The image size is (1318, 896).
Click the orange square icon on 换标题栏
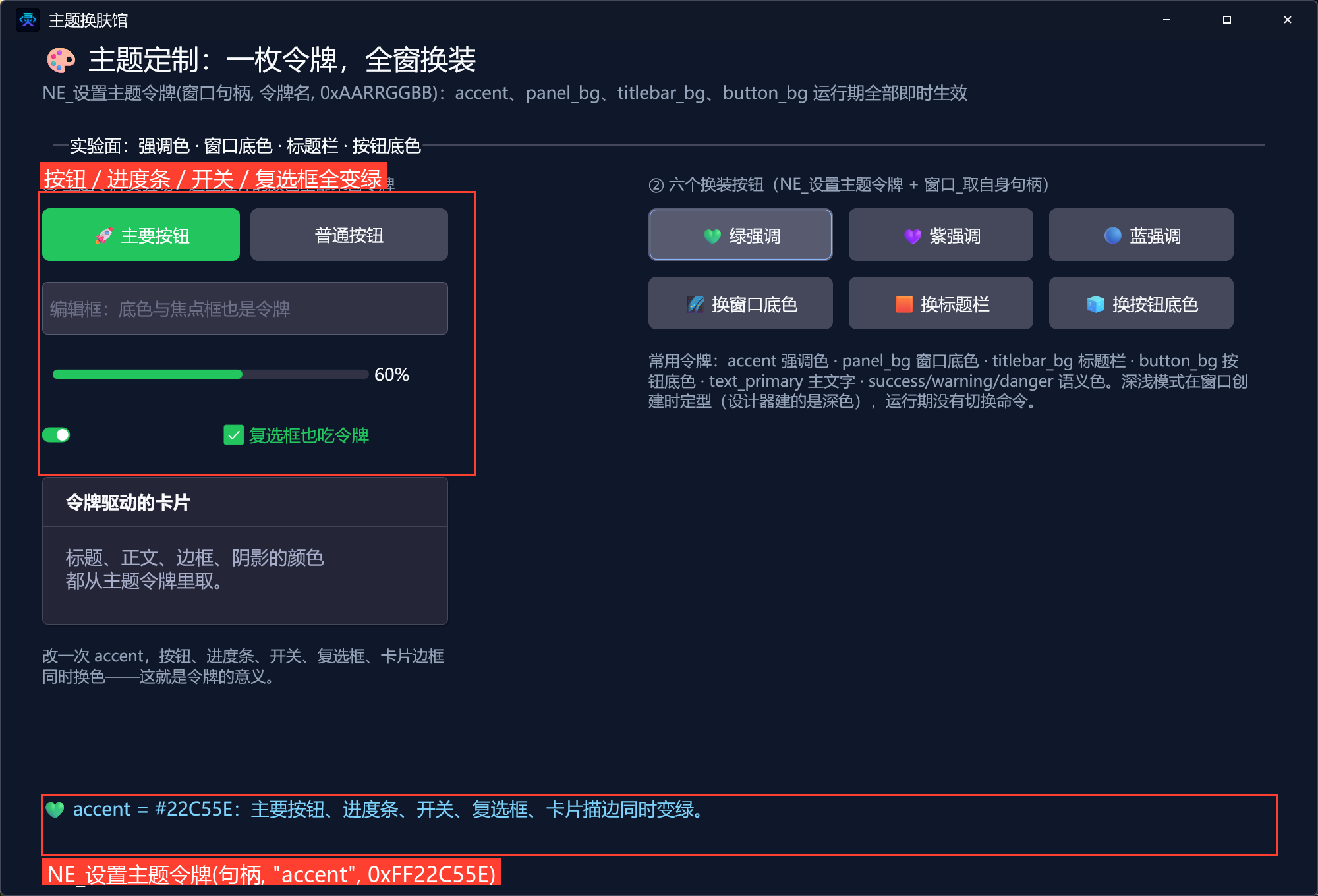point(904,304)
